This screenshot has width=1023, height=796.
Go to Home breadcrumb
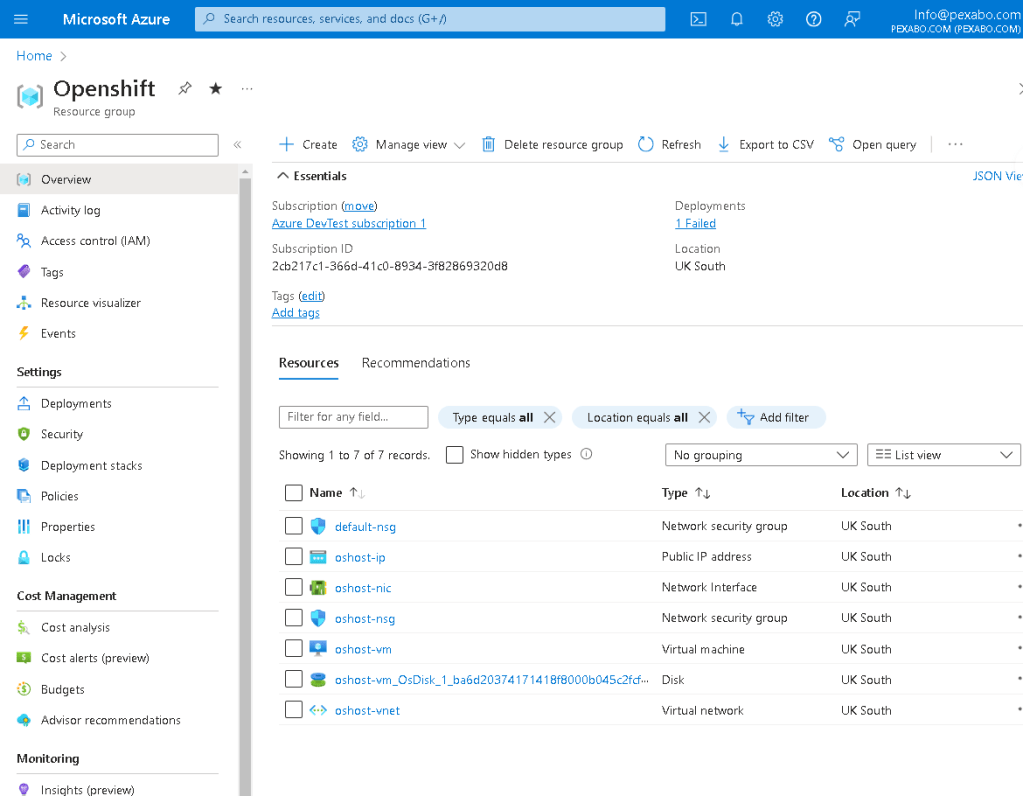pos(34,55)
